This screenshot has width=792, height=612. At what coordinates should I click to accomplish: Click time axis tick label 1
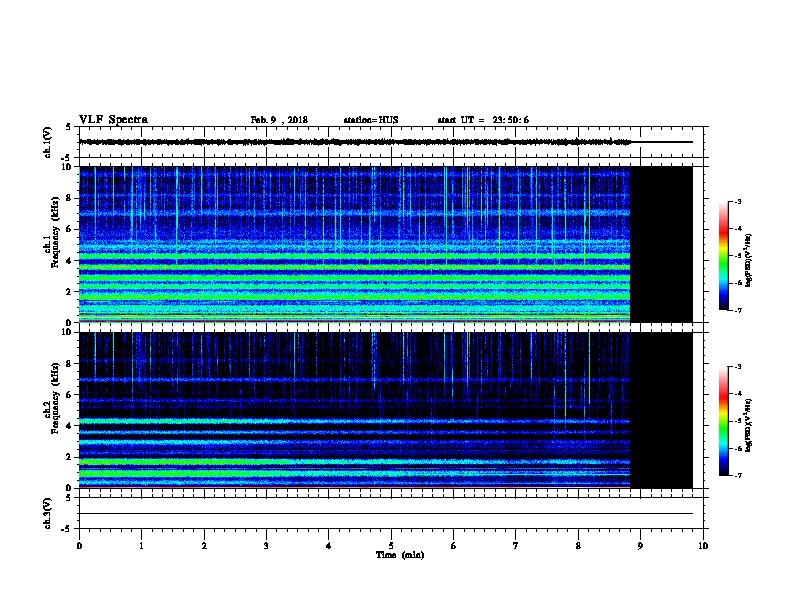(141, 546)
